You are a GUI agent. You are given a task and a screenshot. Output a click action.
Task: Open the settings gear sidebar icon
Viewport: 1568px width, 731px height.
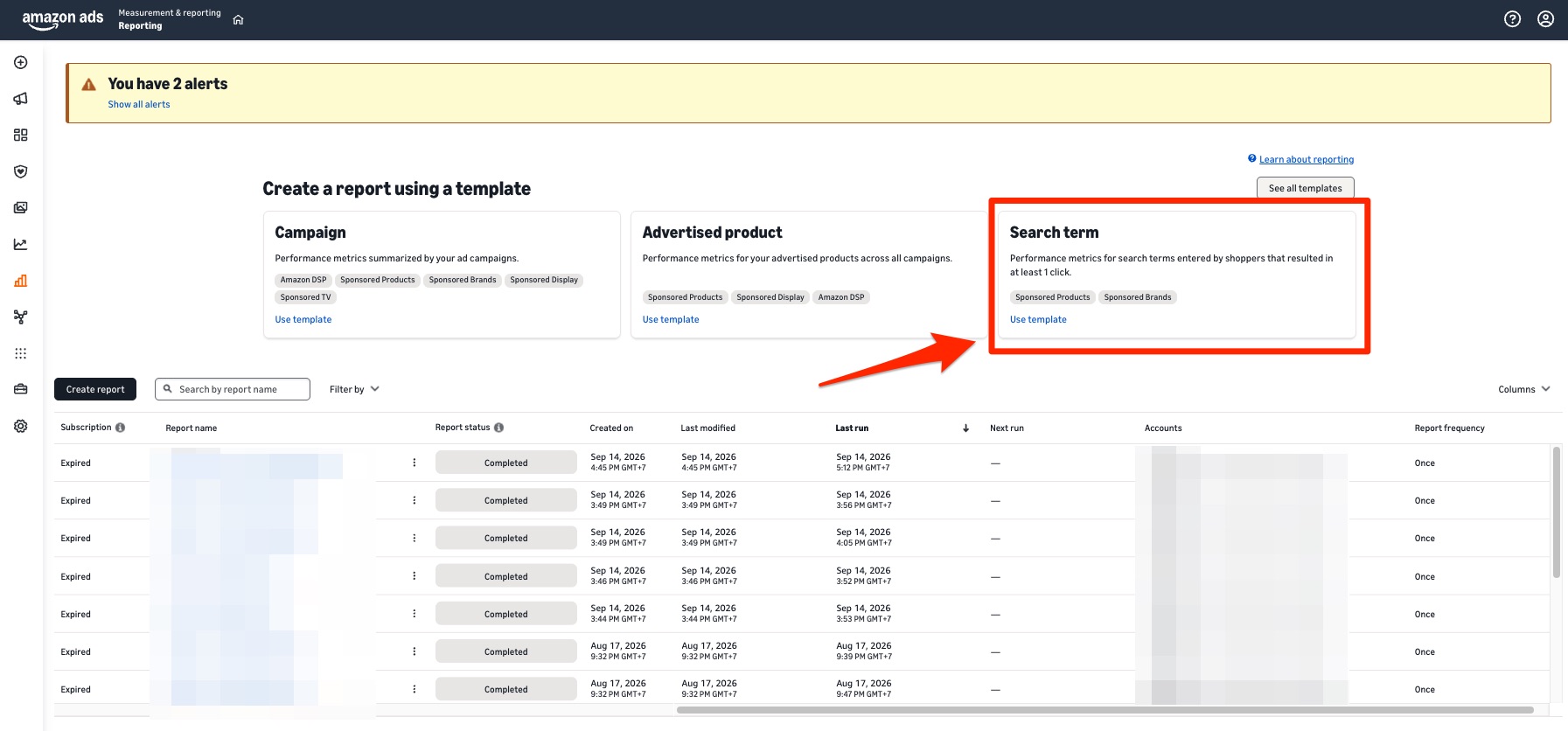pos(21,426)
